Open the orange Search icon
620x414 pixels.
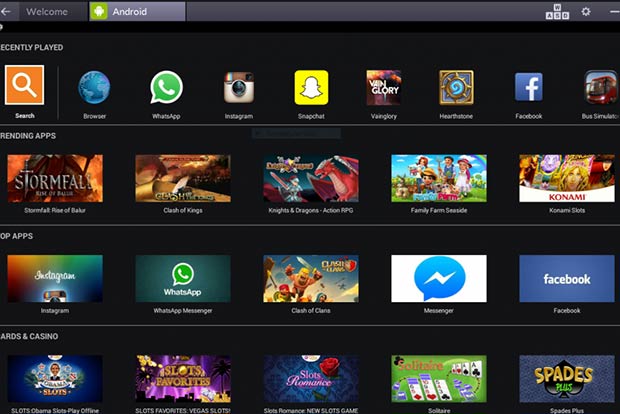point(25,85)
